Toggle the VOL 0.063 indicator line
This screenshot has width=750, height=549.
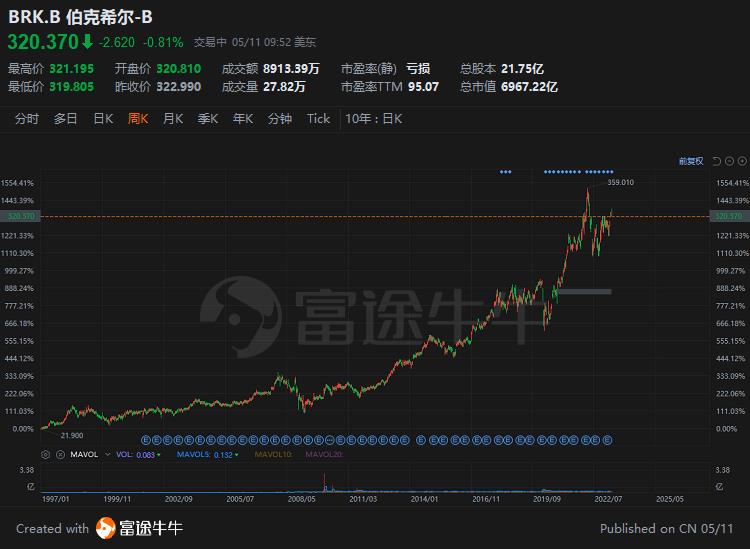pyautogui.click(x=138, y=454)
